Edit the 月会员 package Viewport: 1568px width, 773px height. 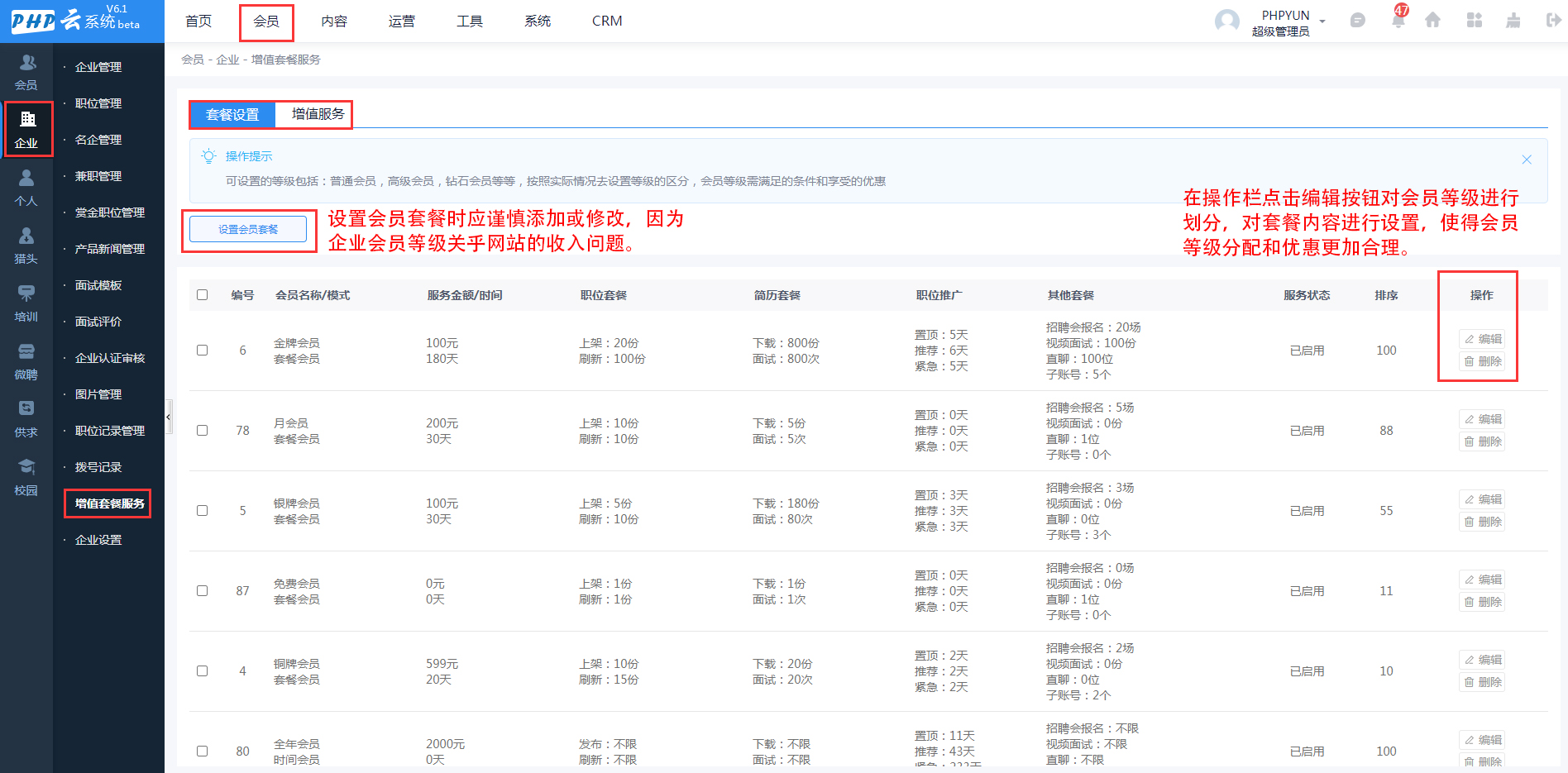click(x=1483, y=419)
